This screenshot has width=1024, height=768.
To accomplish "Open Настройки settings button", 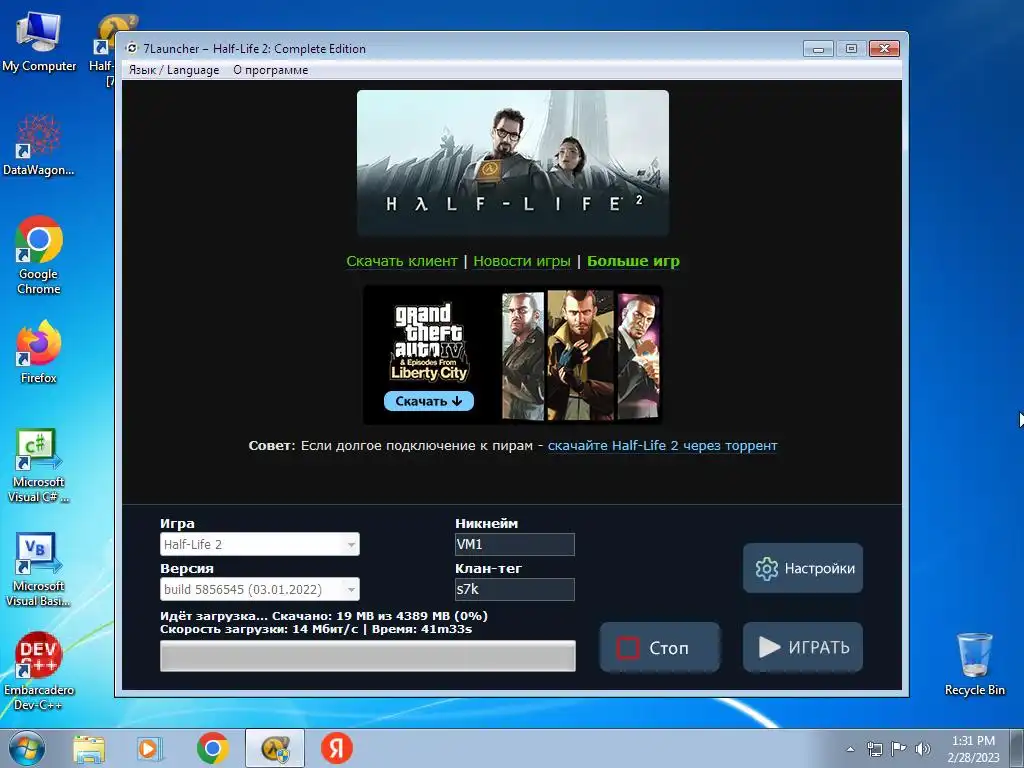I will [x=803, y=568].
